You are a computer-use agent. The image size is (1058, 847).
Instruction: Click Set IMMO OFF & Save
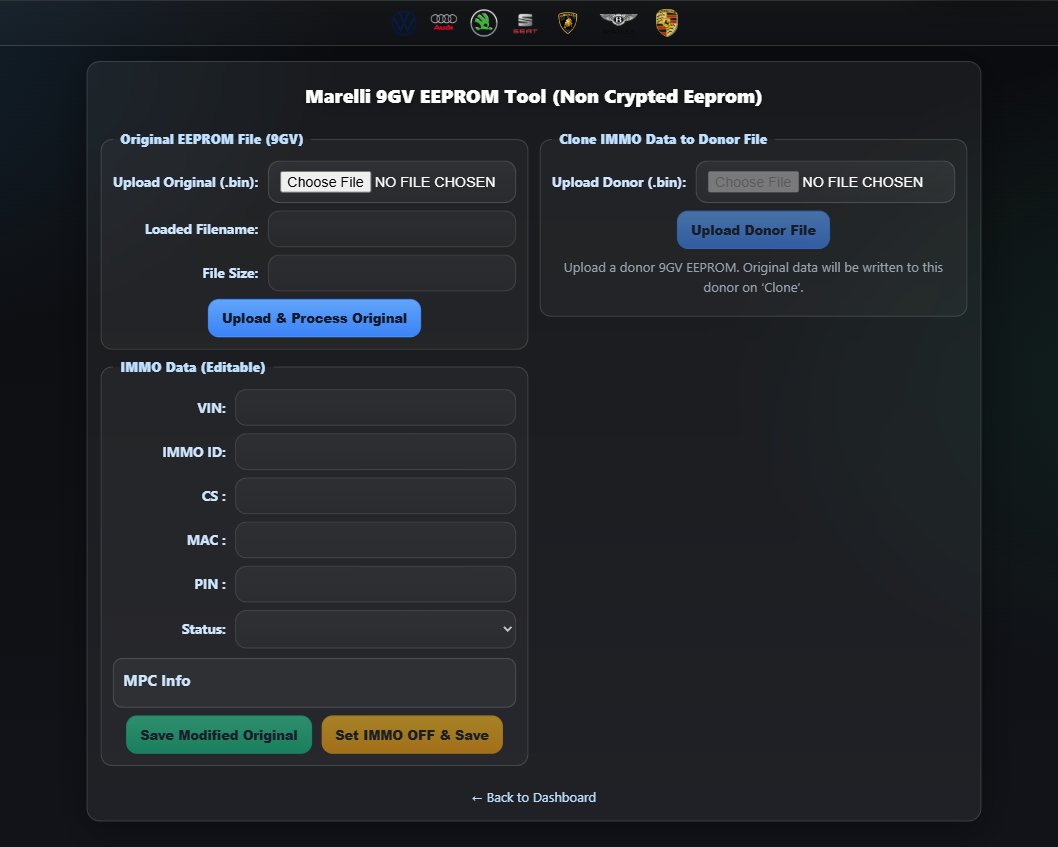click(x=412, y=735)
